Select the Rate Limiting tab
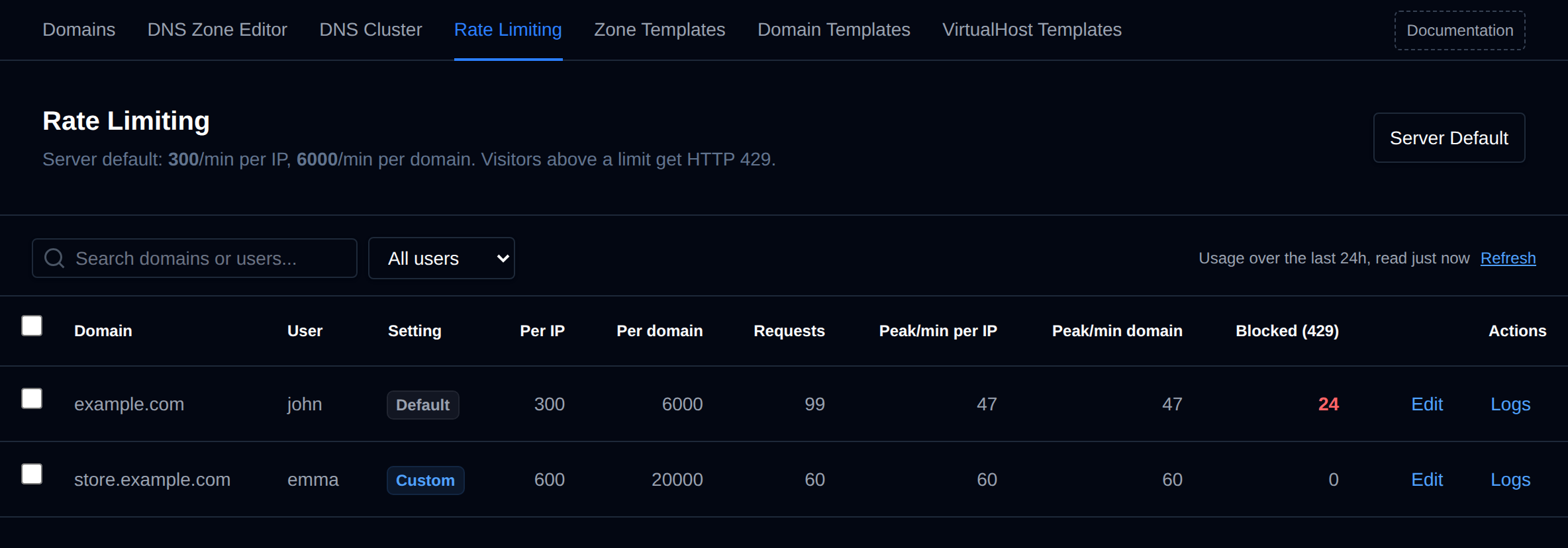The width and height of the screenshot is (1568, 548). tap(508, 30)
